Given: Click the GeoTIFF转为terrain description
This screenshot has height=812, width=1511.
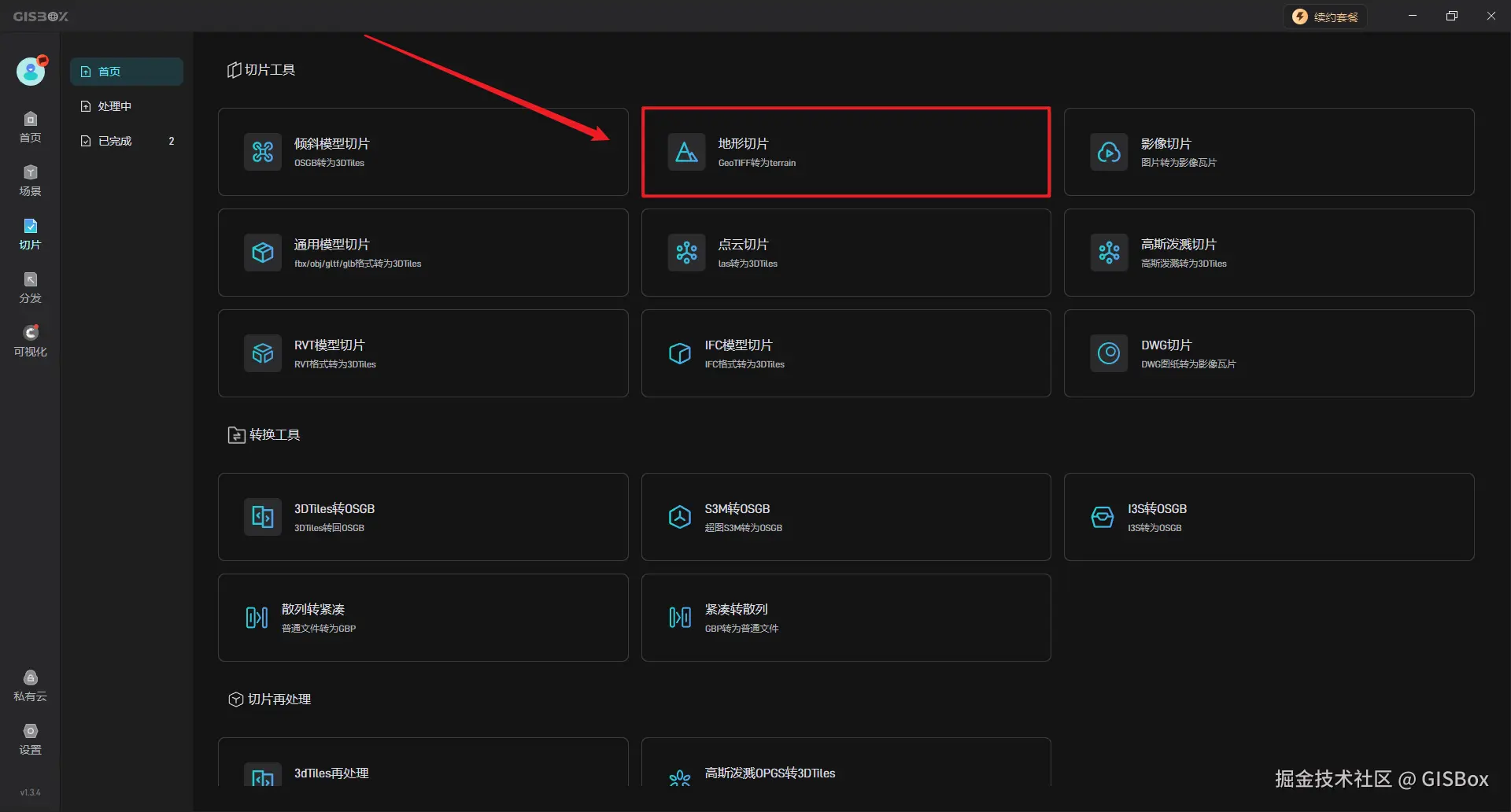Looking at the screenshot, I should [x=757, y=163].
